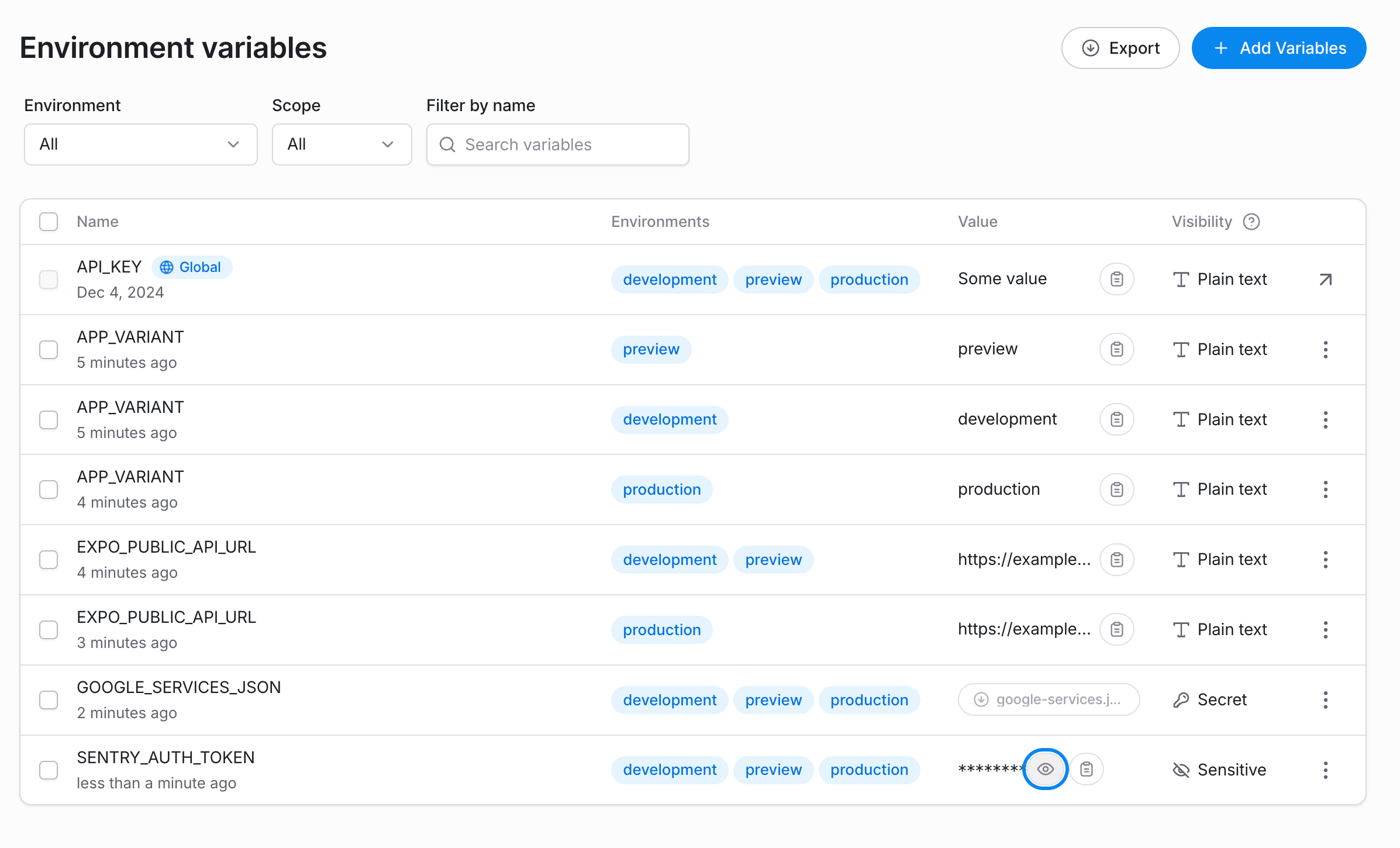This screenshot has height=848, width=1400.
Task: Reveal the SENTRY_AUTH_TOKEN value with eye icon
Action: tap(1045, 769)
